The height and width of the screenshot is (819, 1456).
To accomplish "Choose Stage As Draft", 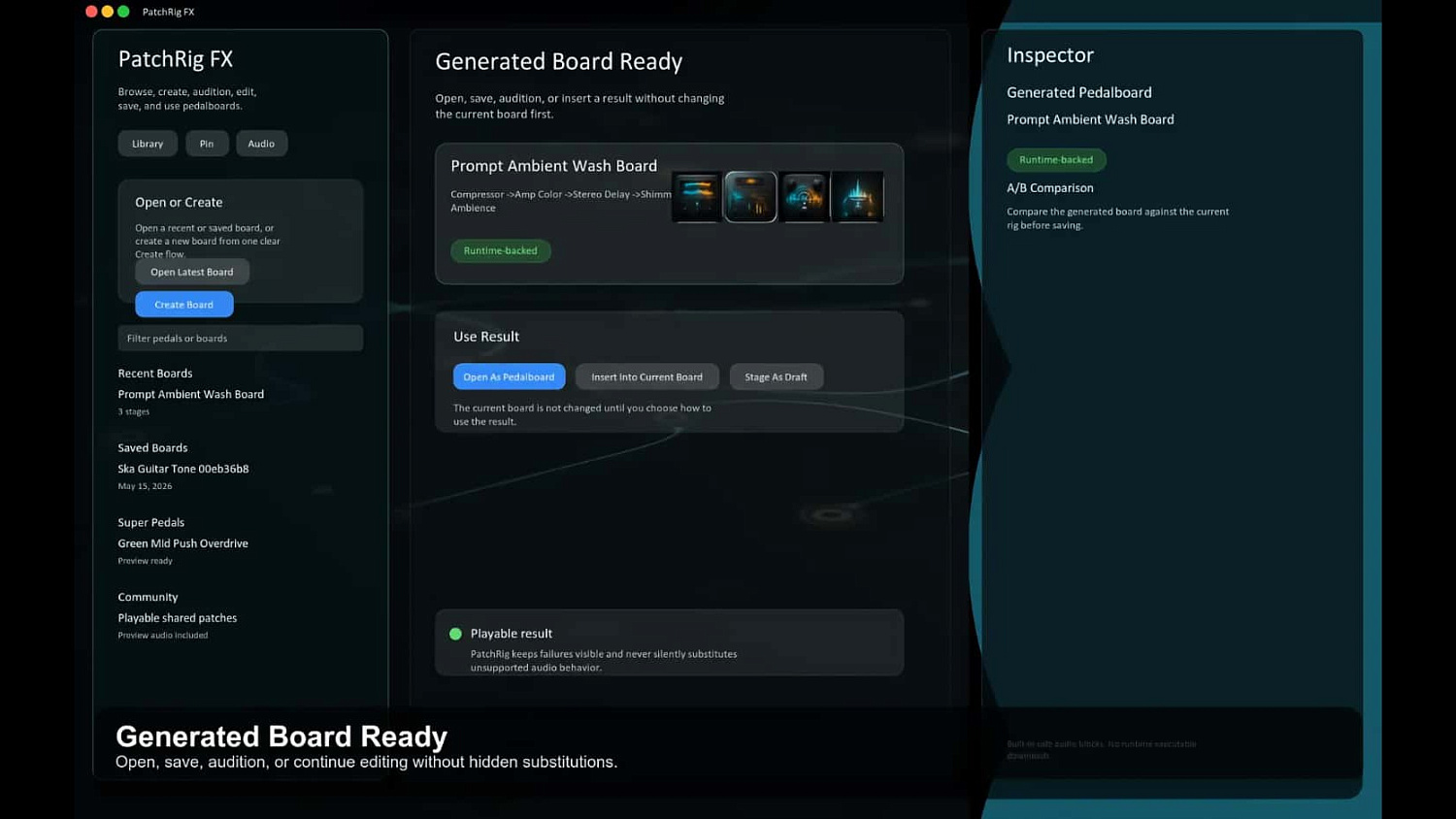I will point(777,377).
